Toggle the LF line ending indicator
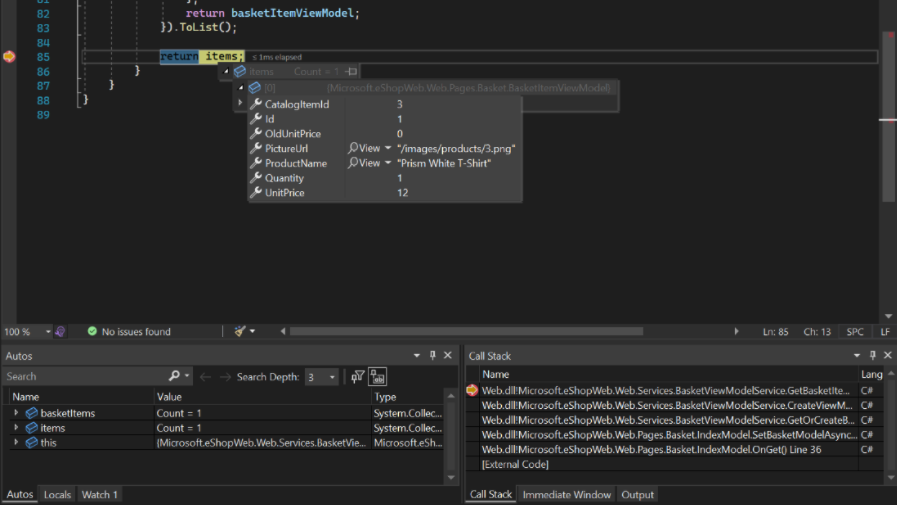 point(885,332)
